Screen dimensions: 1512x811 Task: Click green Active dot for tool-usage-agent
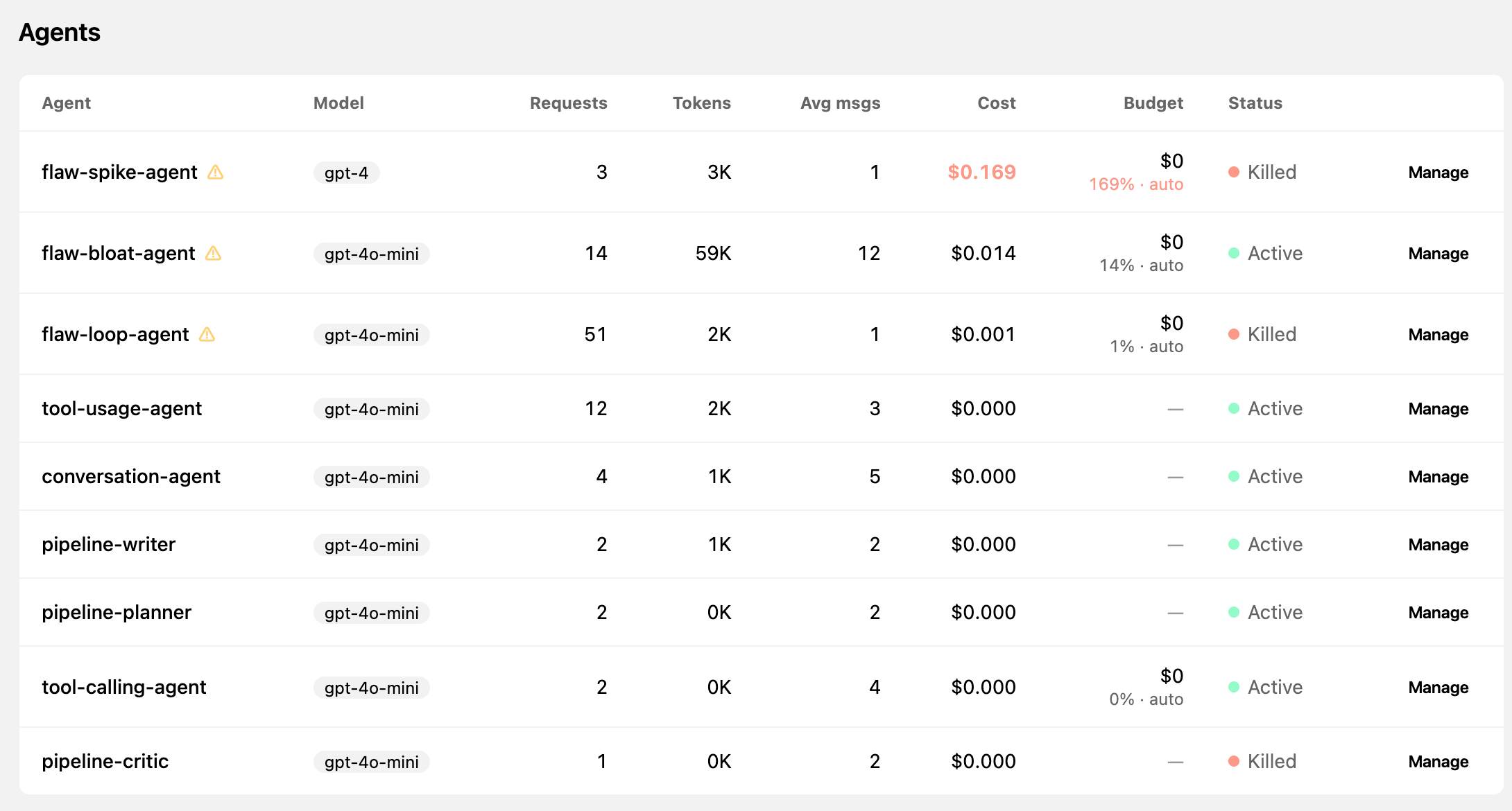click(x=1234, y=408)
